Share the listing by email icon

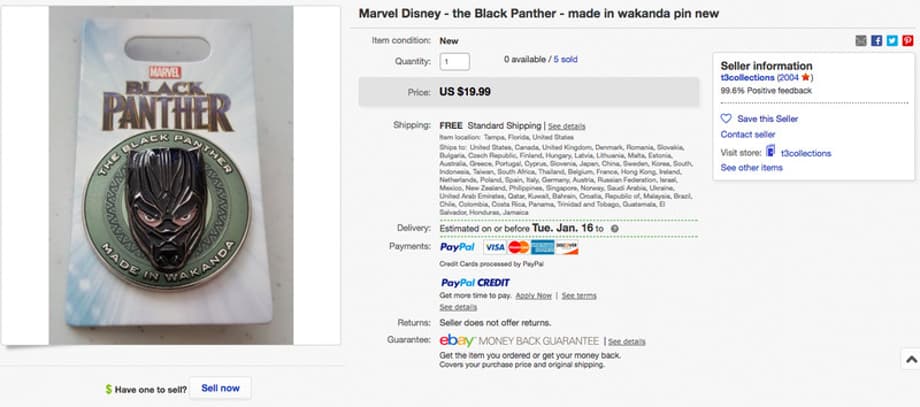pos(861,41)
